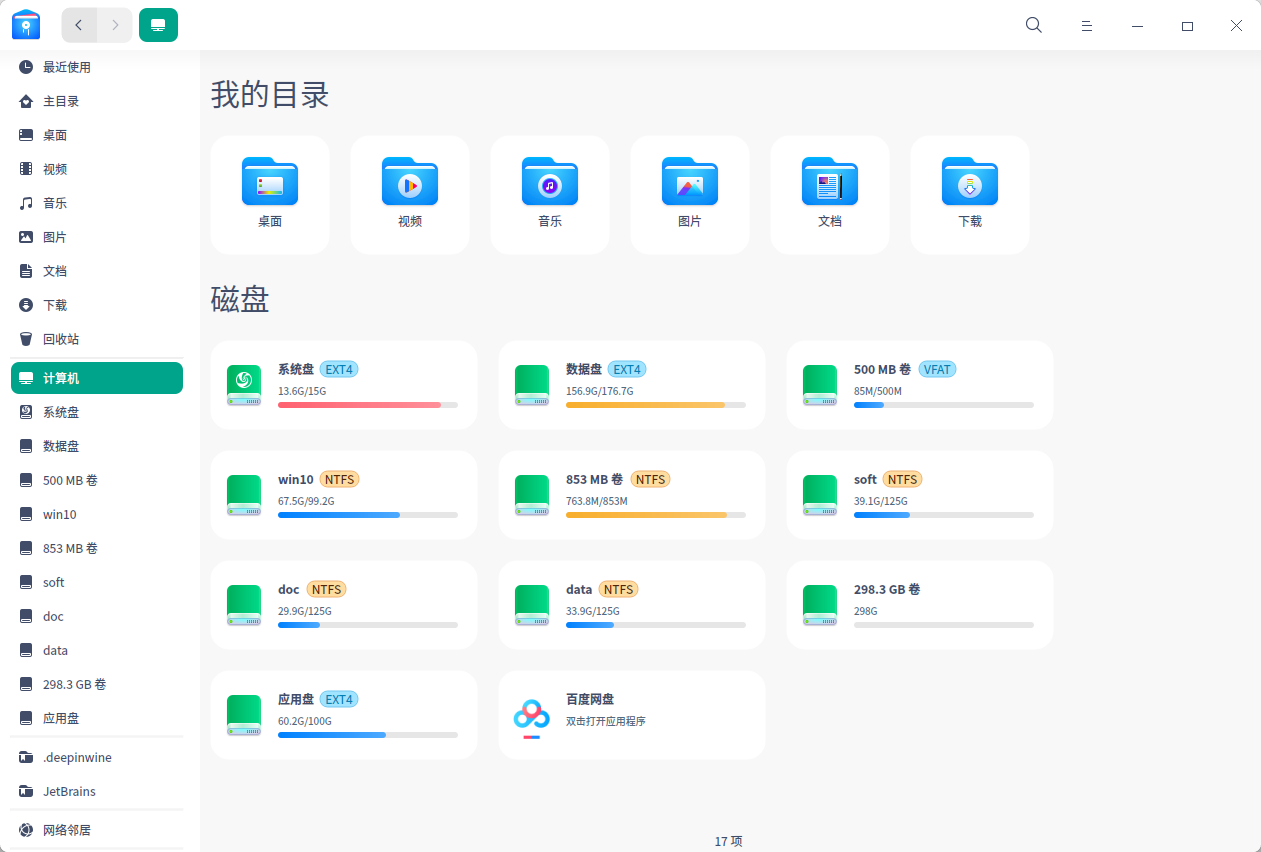Go forward with the right arrow button
The width and height of the screenshot is (1261, 852).
click(x=115, y=25)
